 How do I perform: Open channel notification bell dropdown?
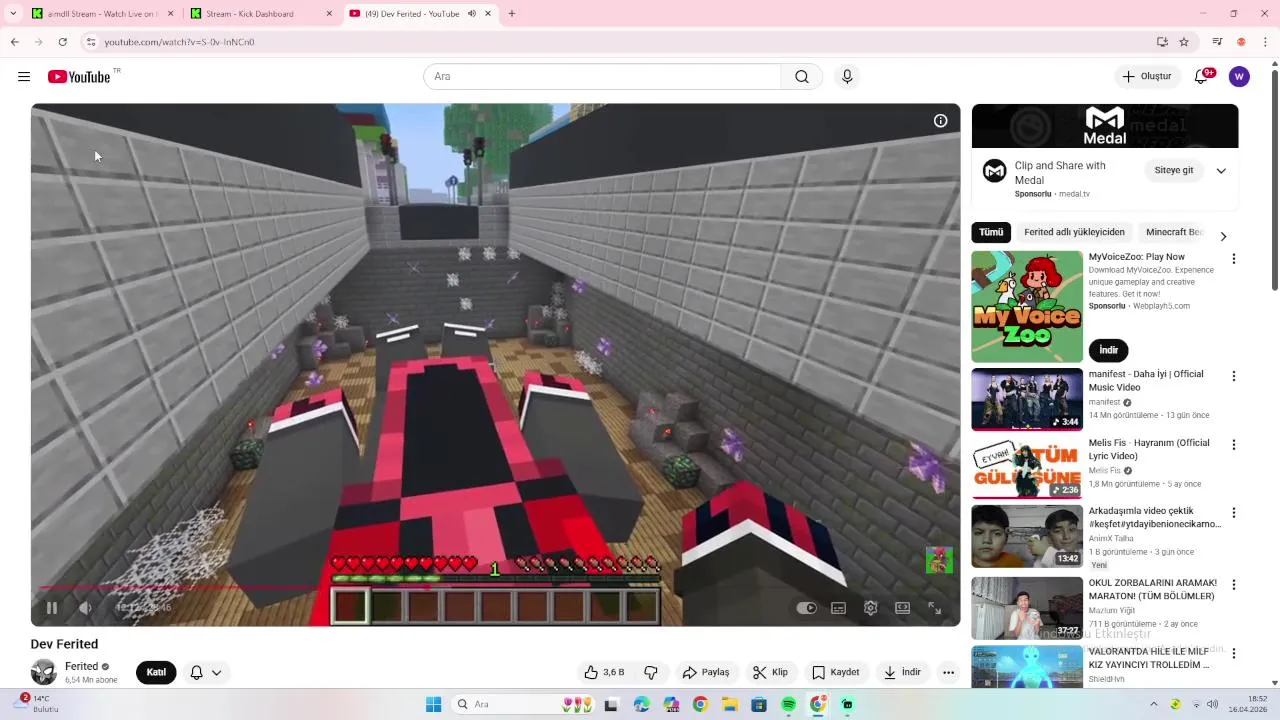click(x=205, y=672)
